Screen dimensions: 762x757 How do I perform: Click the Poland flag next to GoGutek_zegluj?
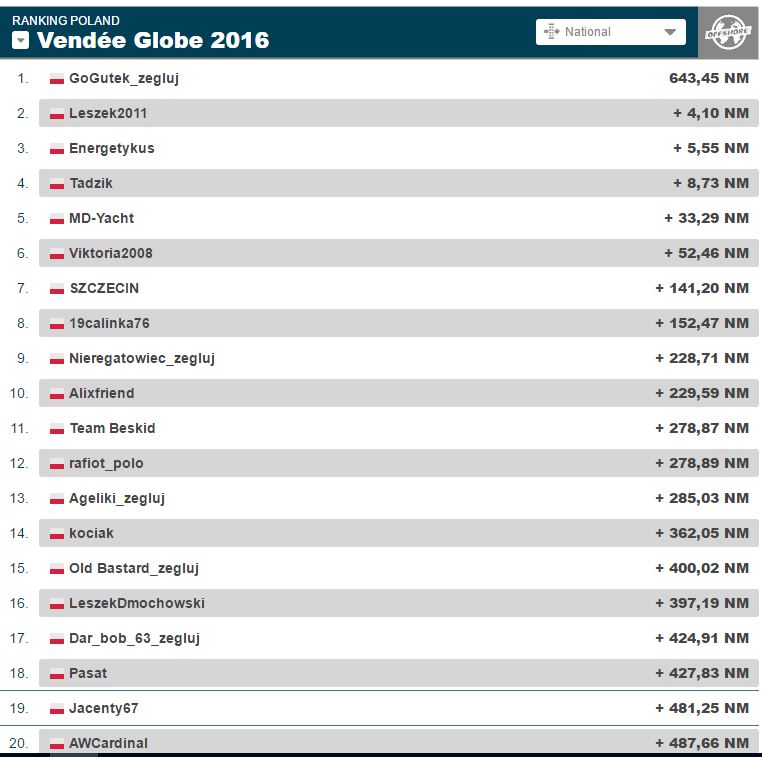coord(57,79)
